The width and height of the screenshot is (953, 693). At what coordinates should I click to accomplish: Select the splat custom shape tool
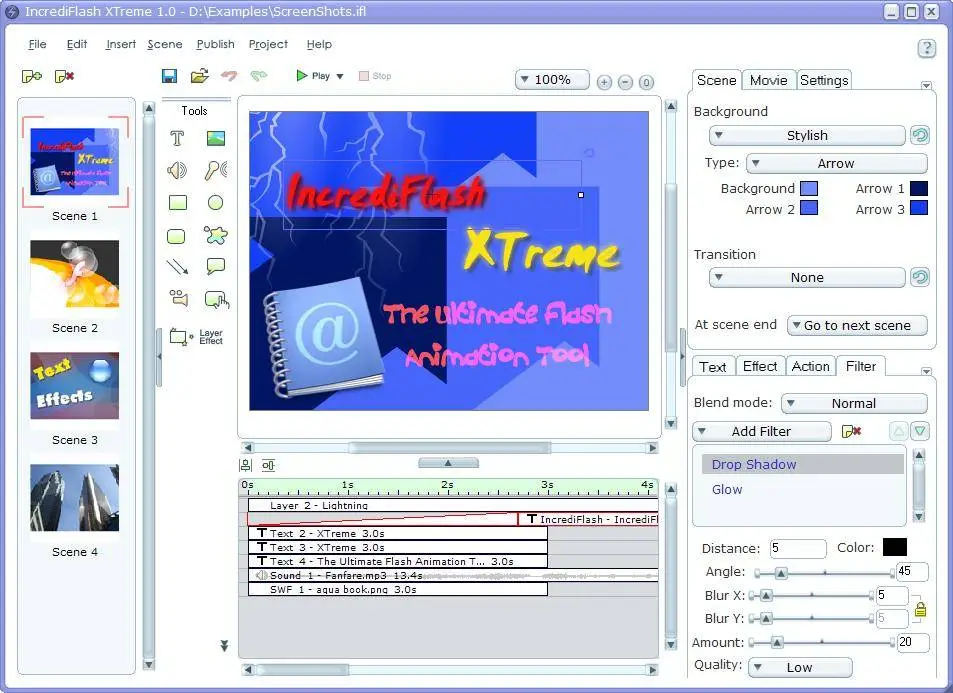click(216, 235)
